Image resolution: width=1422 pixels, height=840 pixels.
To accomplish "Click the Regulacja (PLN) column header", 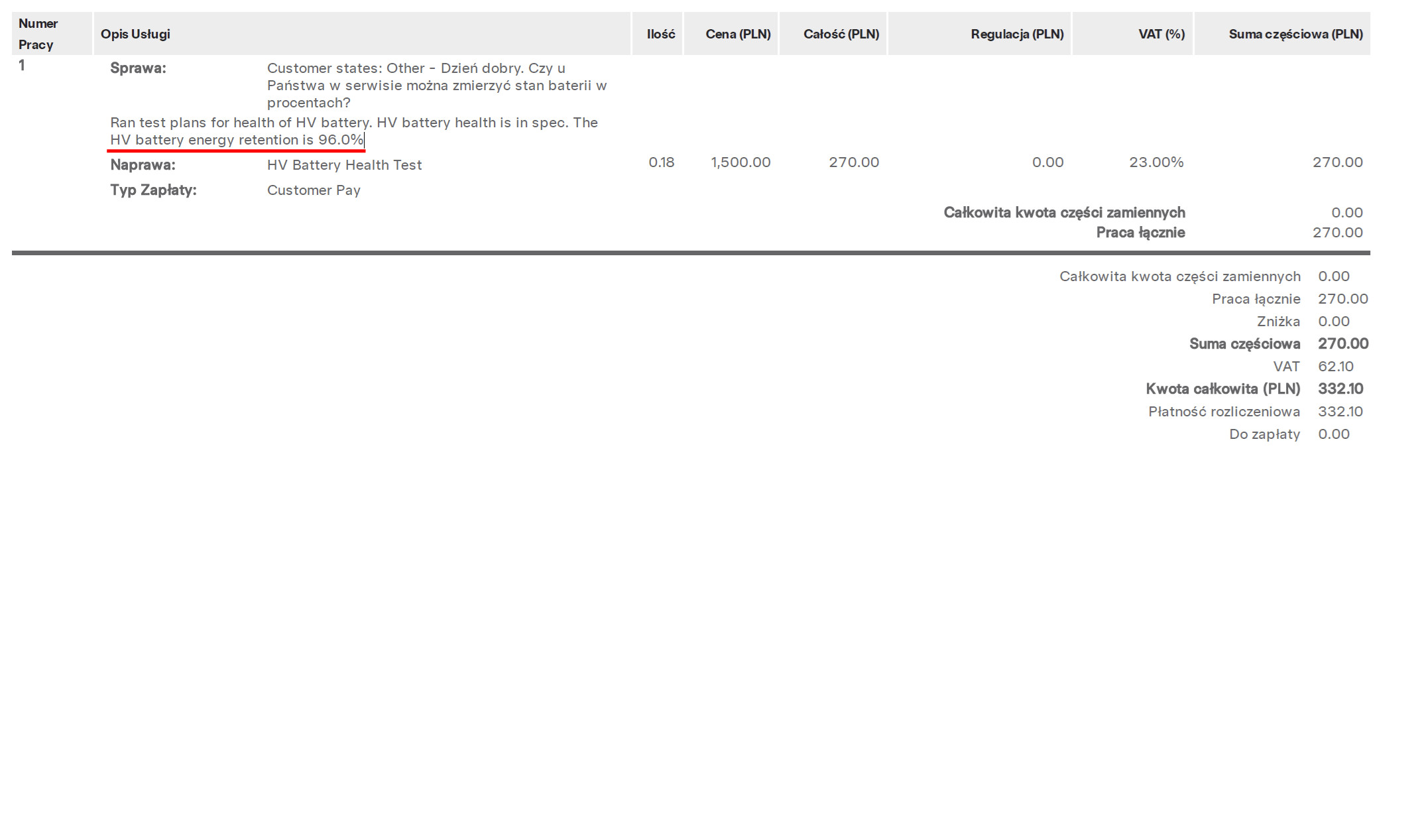I will pos(1016,34).
